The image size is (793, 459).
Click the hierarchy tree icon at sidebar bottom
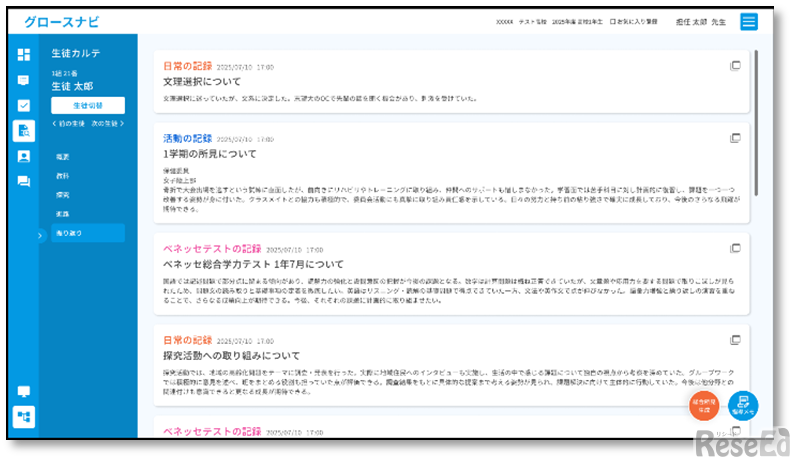click(24, 417)
